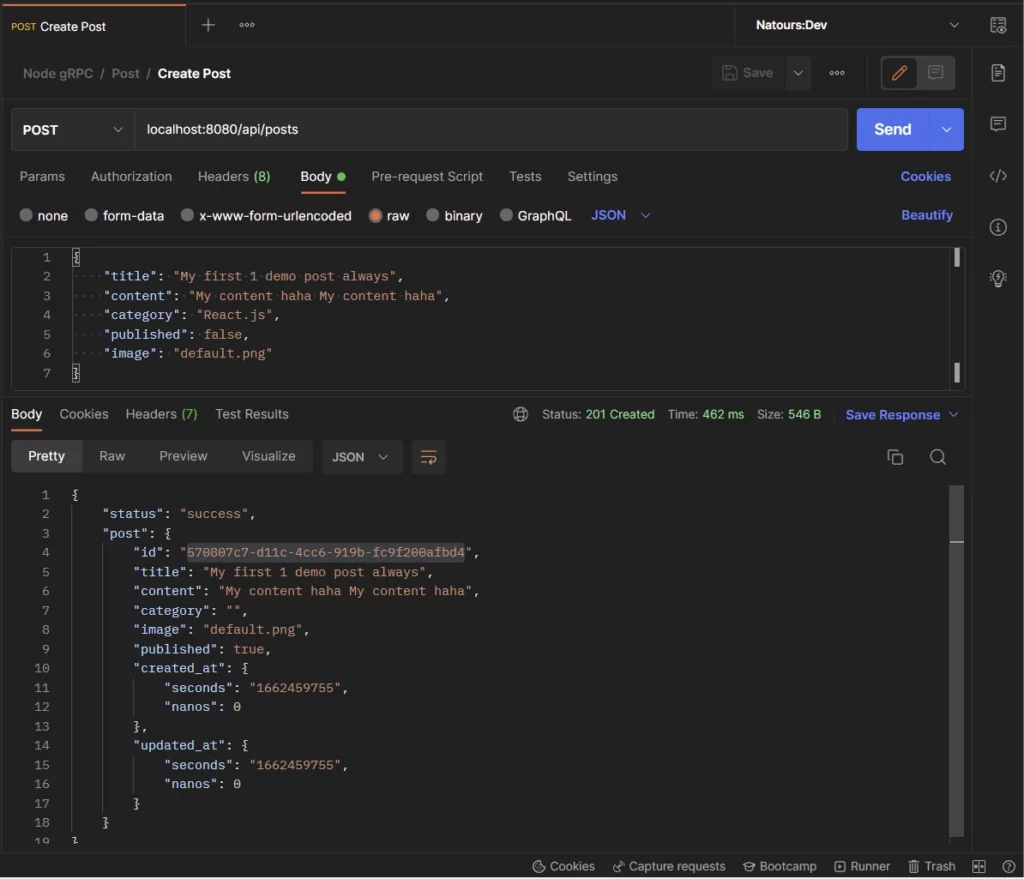This screenshot has width=1024, height=879.
Task: Open the request Info panel
Action: point(997,227)
